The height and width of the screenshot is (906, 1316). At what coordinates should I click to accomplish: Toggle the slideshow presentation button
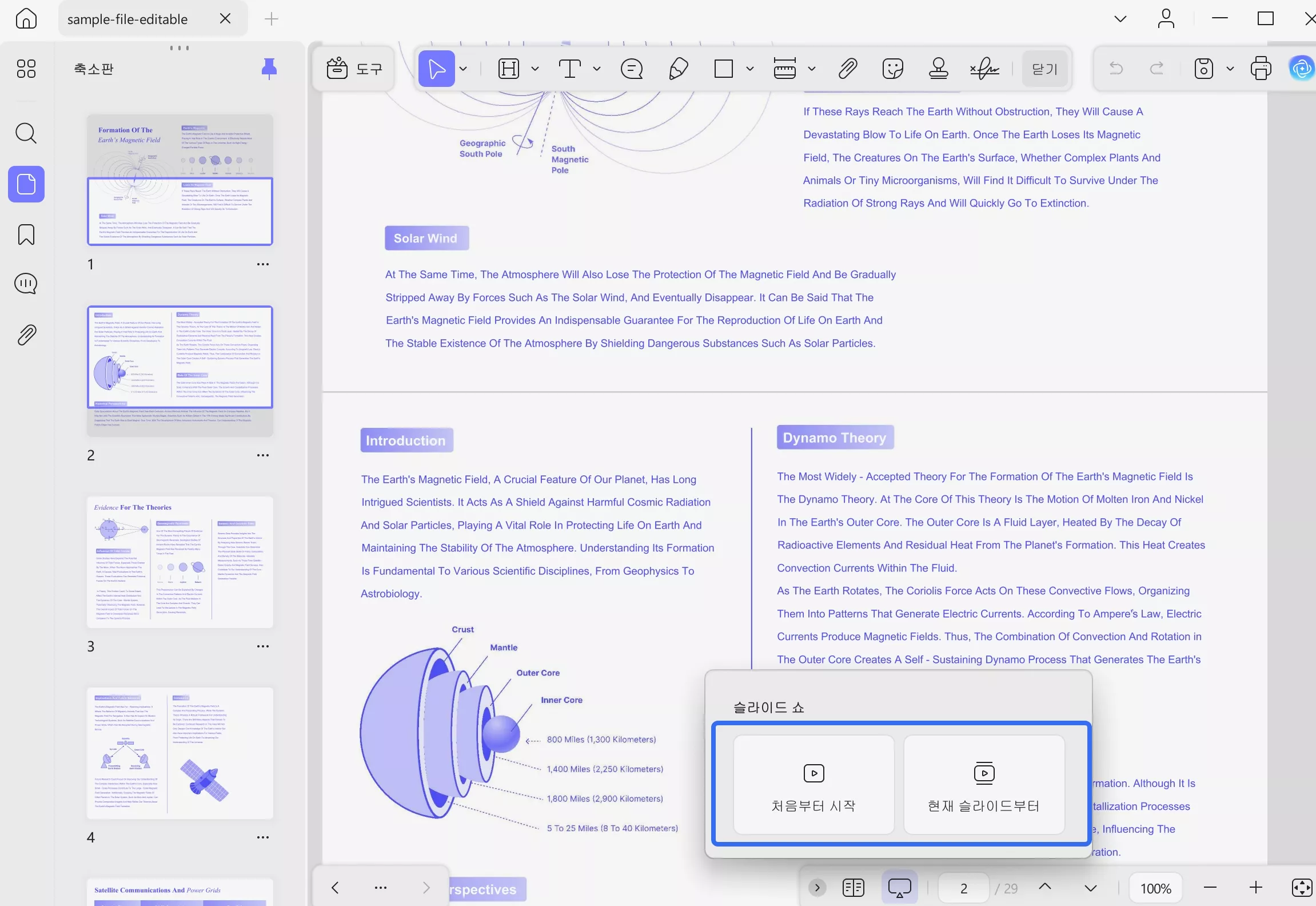(900, 888)
